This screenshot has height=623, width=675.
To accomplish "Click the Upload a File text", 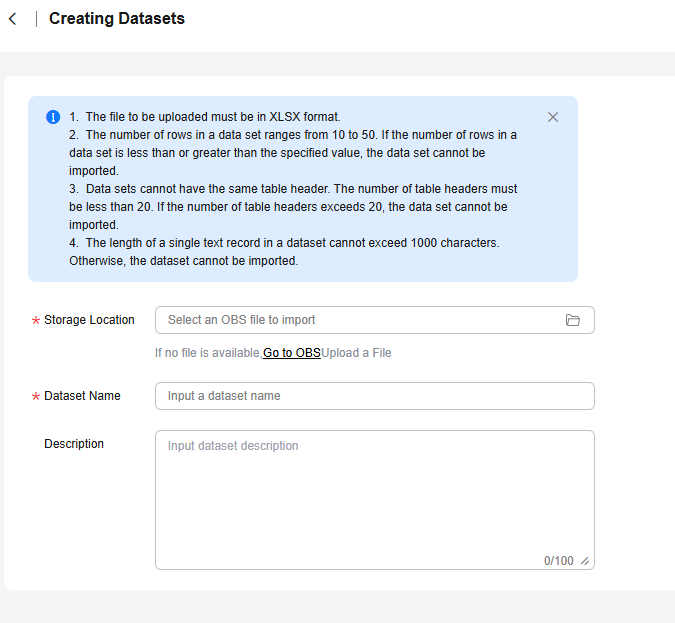I will point(356,353).
